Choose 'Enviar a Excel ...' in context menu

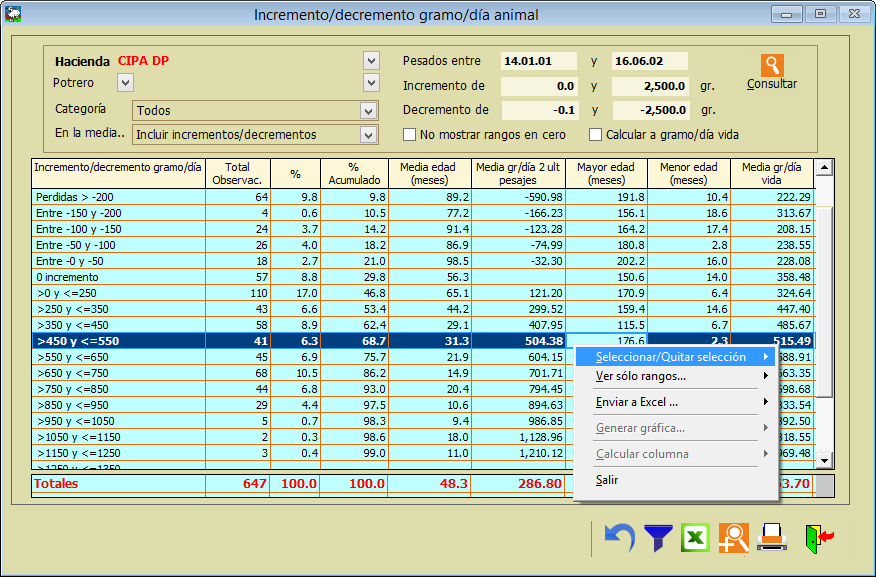click(636, 402)
